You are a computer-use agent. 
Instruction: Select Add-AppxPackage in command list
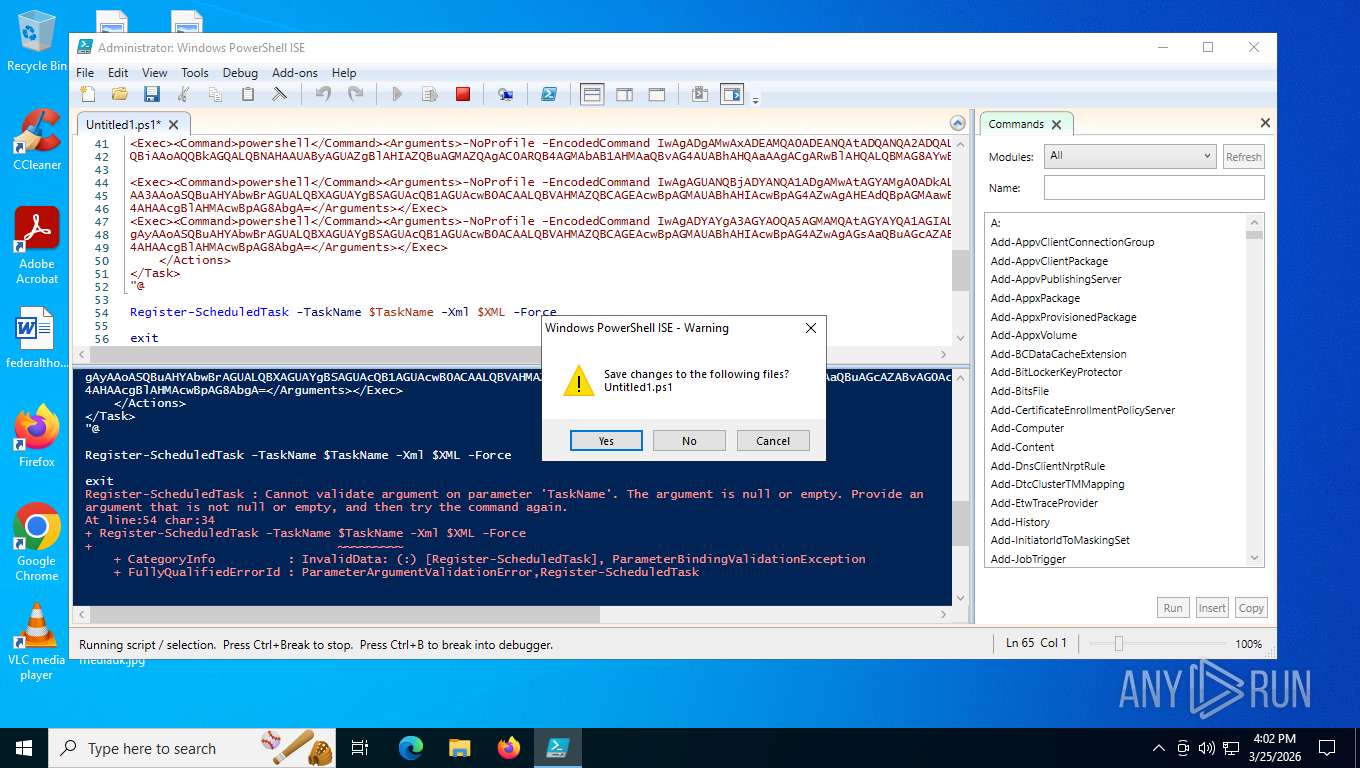pos(1035,298)
